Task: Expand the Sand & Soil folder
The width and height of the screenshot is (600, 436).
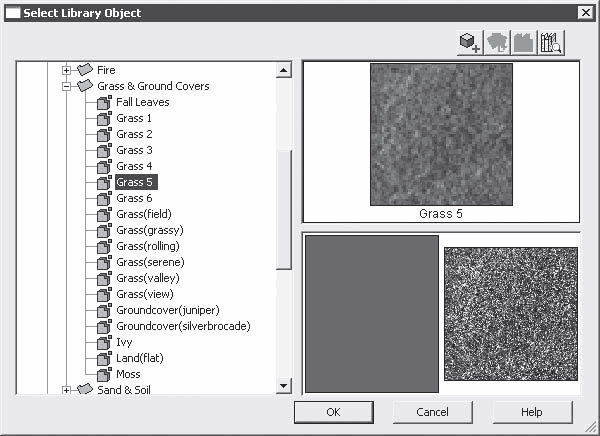Action: point(66,390)
